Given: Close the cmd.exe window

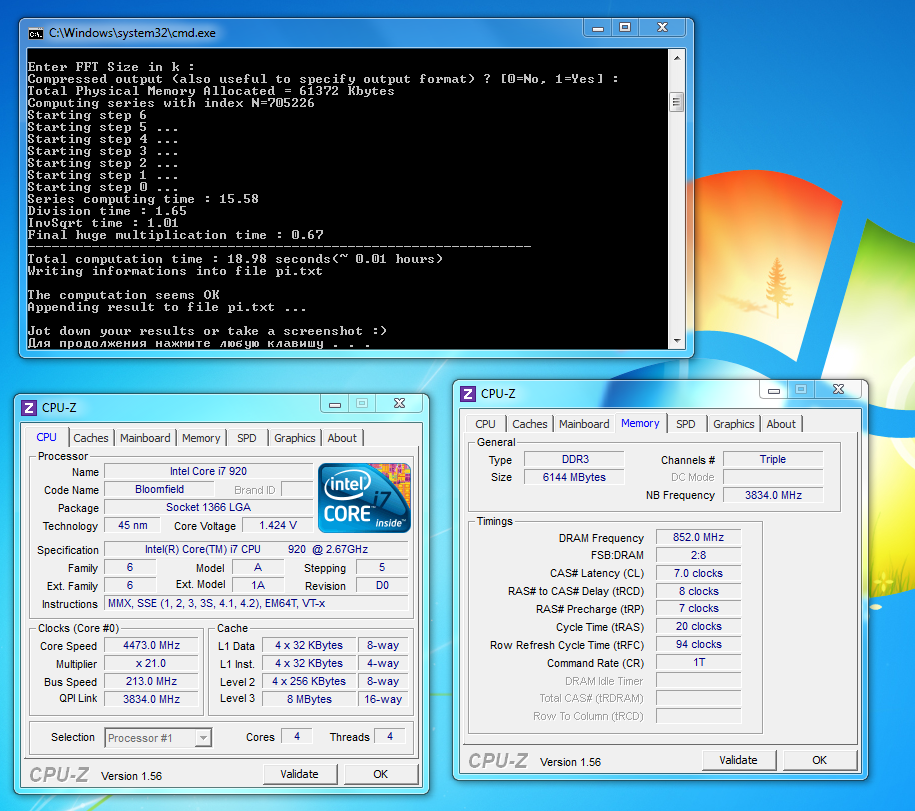Looking at the screenshot, I should (662, 27).
